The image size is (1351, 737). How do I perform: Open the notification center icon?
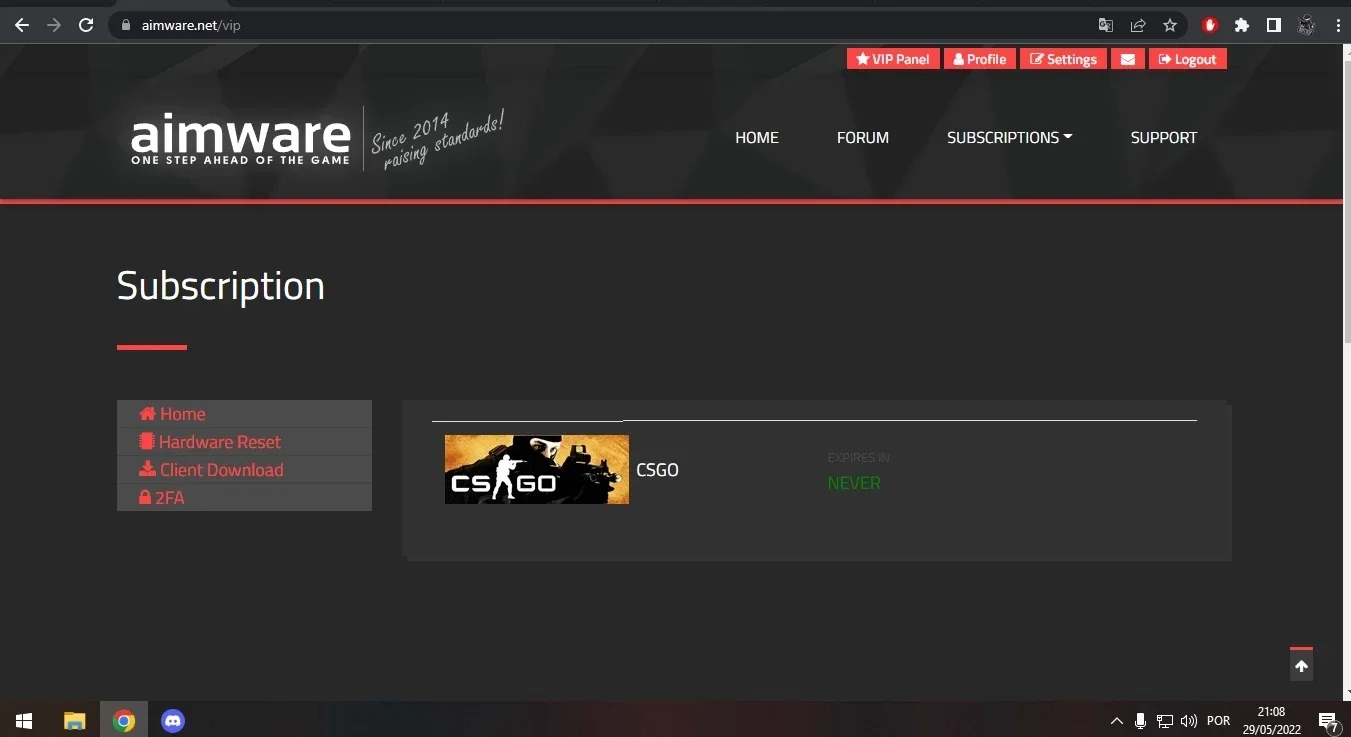click(x=1329, y=721)
